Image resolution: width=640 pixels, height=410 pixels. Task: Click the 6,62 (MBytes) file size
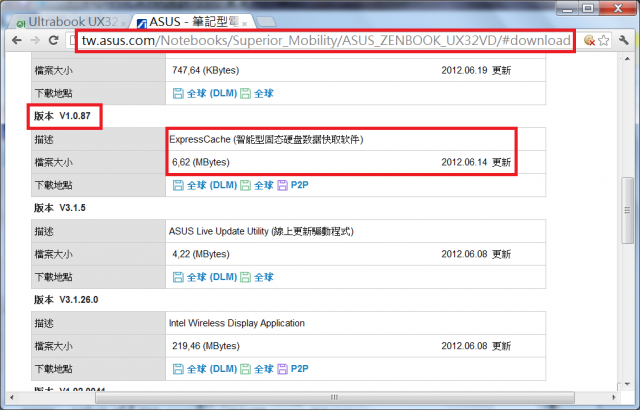pyautogui.click(x=201, y=162)
